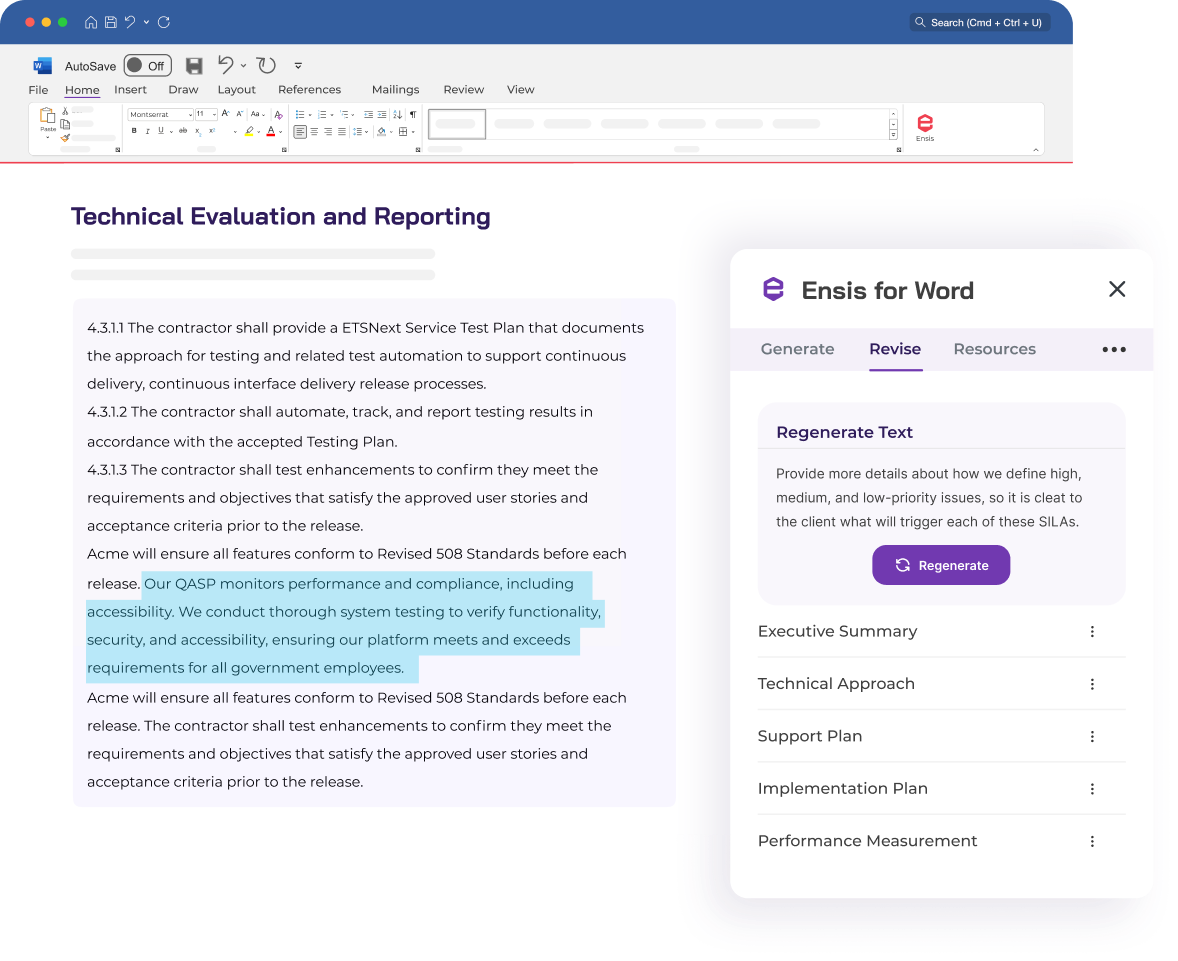Click the paragraph shading paint bucket
This screenshot has width=1178, height=961.
[381, 131]
